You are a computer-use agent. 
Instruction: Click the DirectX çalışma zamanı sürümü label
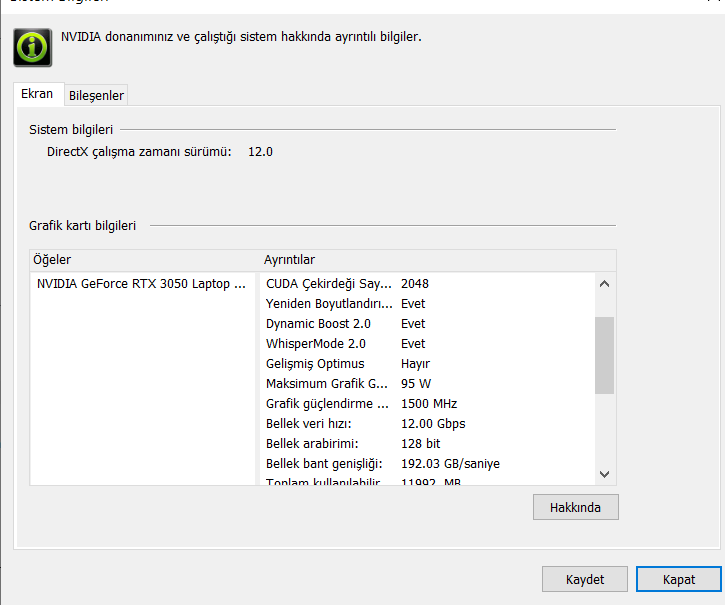[x=139, y=152]
